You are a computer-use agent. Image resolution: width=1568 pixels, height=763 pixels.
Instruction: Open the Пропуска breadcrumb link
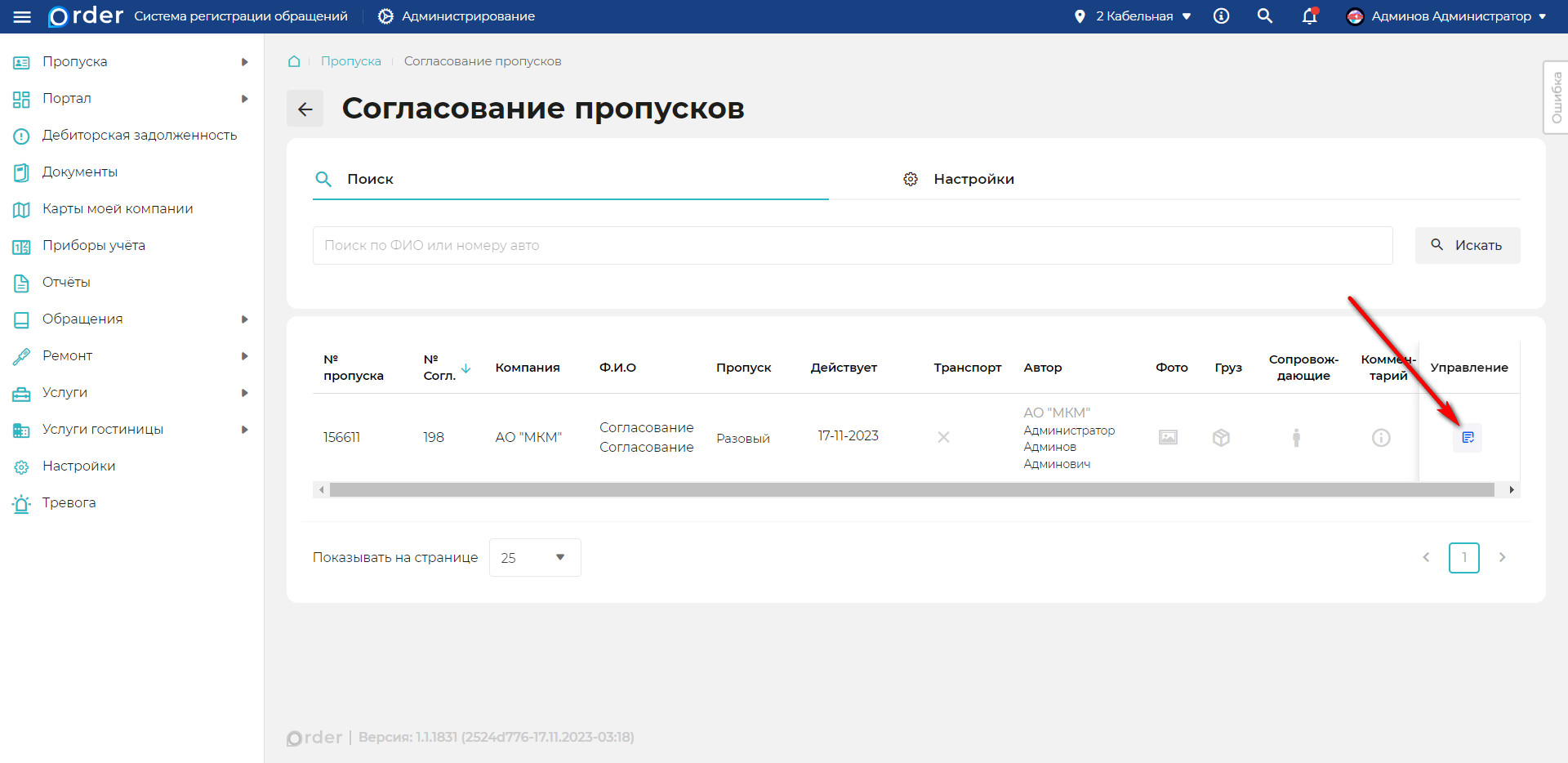coord(351,60)
